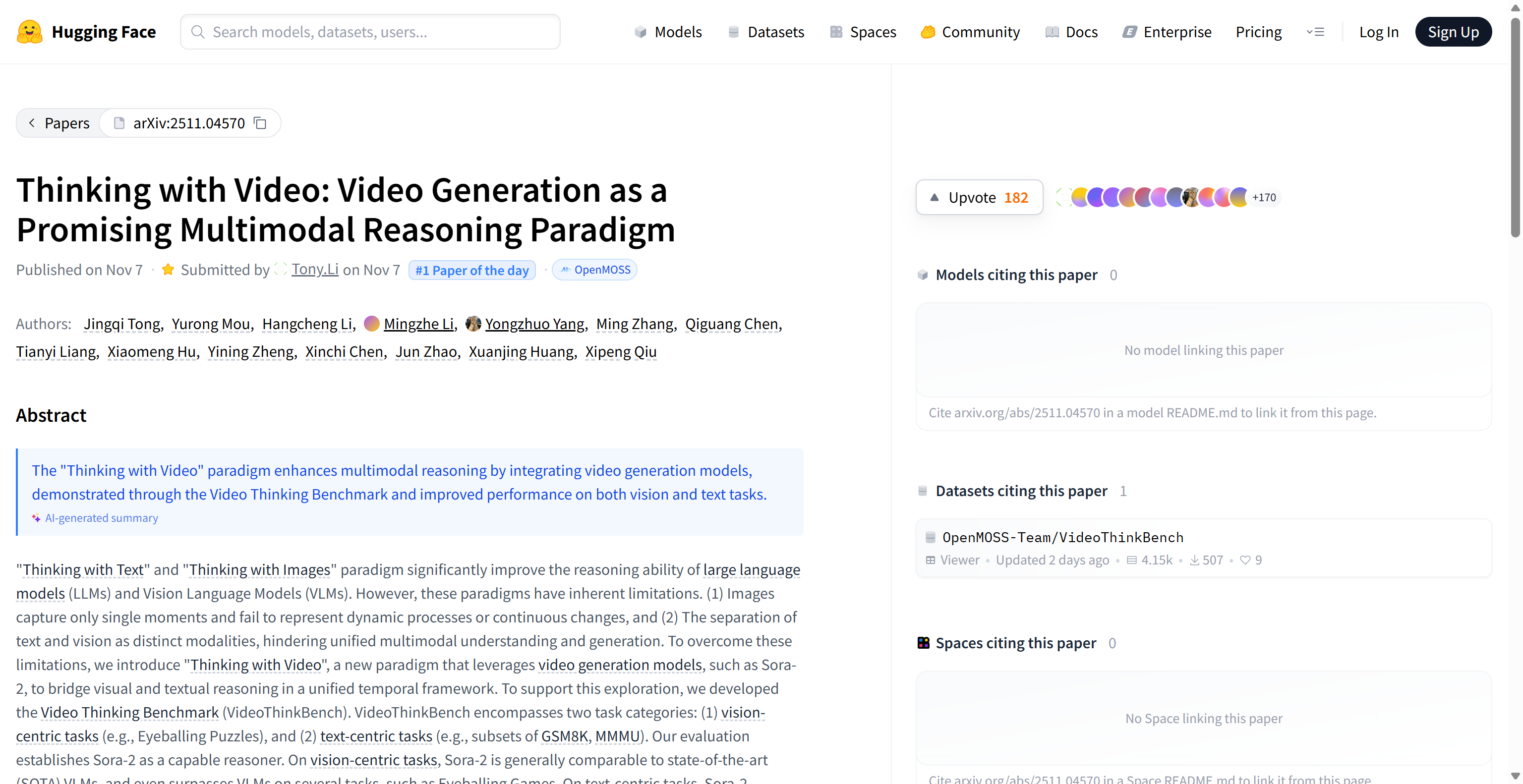Open the VideoThinkBench dataset Viewer icon

[931, 560]
